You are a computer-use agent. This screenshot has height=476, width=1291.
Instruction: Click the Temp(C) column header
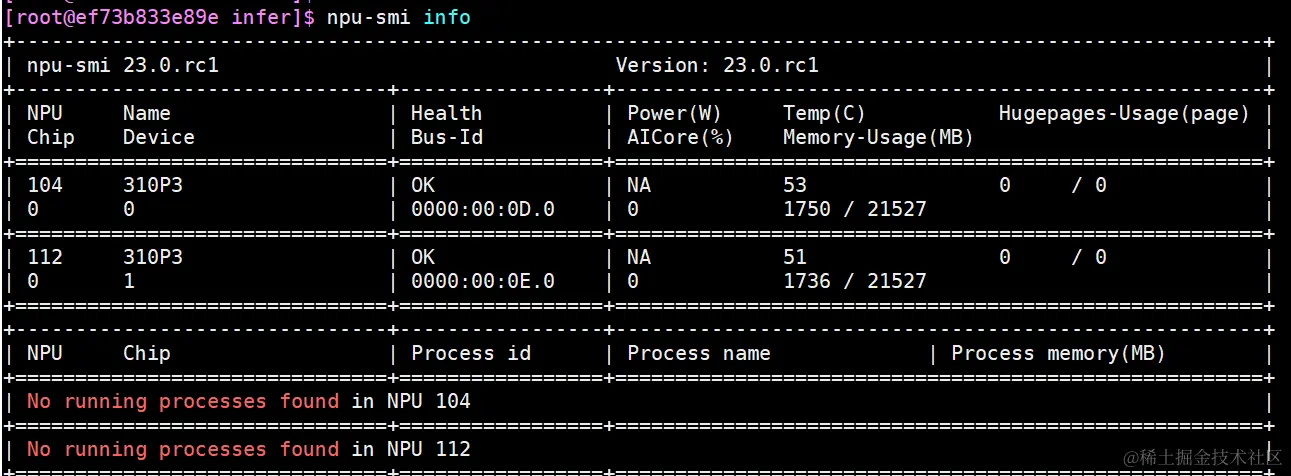tap(825, 113)
